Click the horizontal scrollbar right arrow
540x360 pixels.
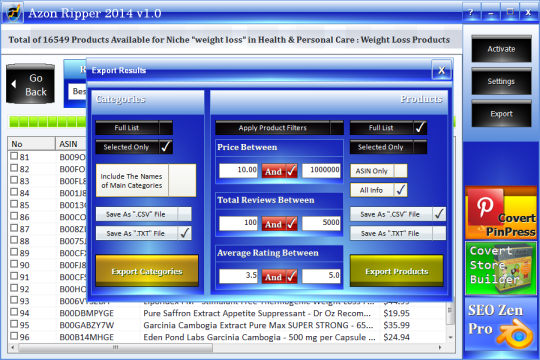440,348
